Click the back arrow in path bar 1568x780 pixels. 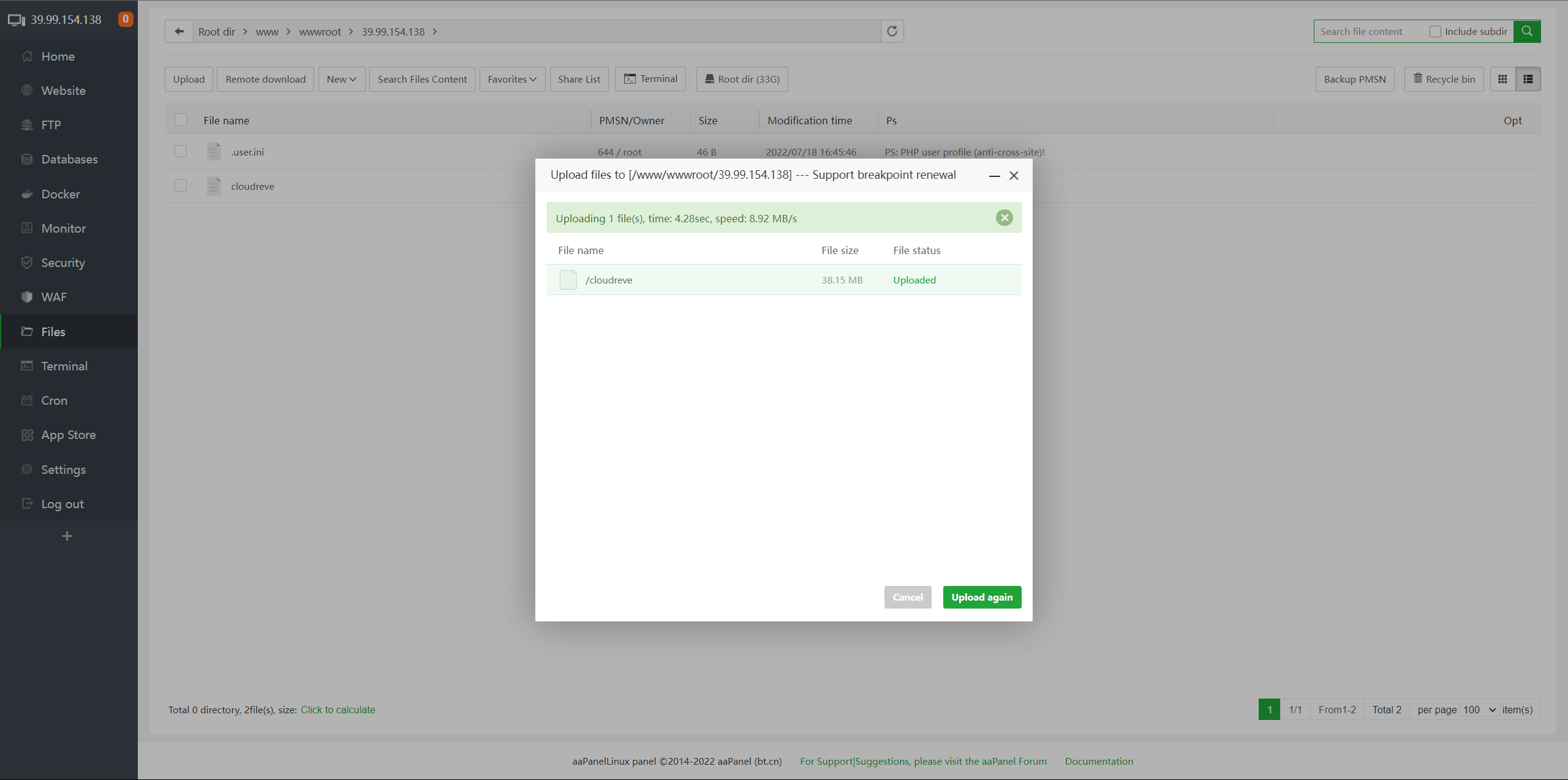pos(179,31)
